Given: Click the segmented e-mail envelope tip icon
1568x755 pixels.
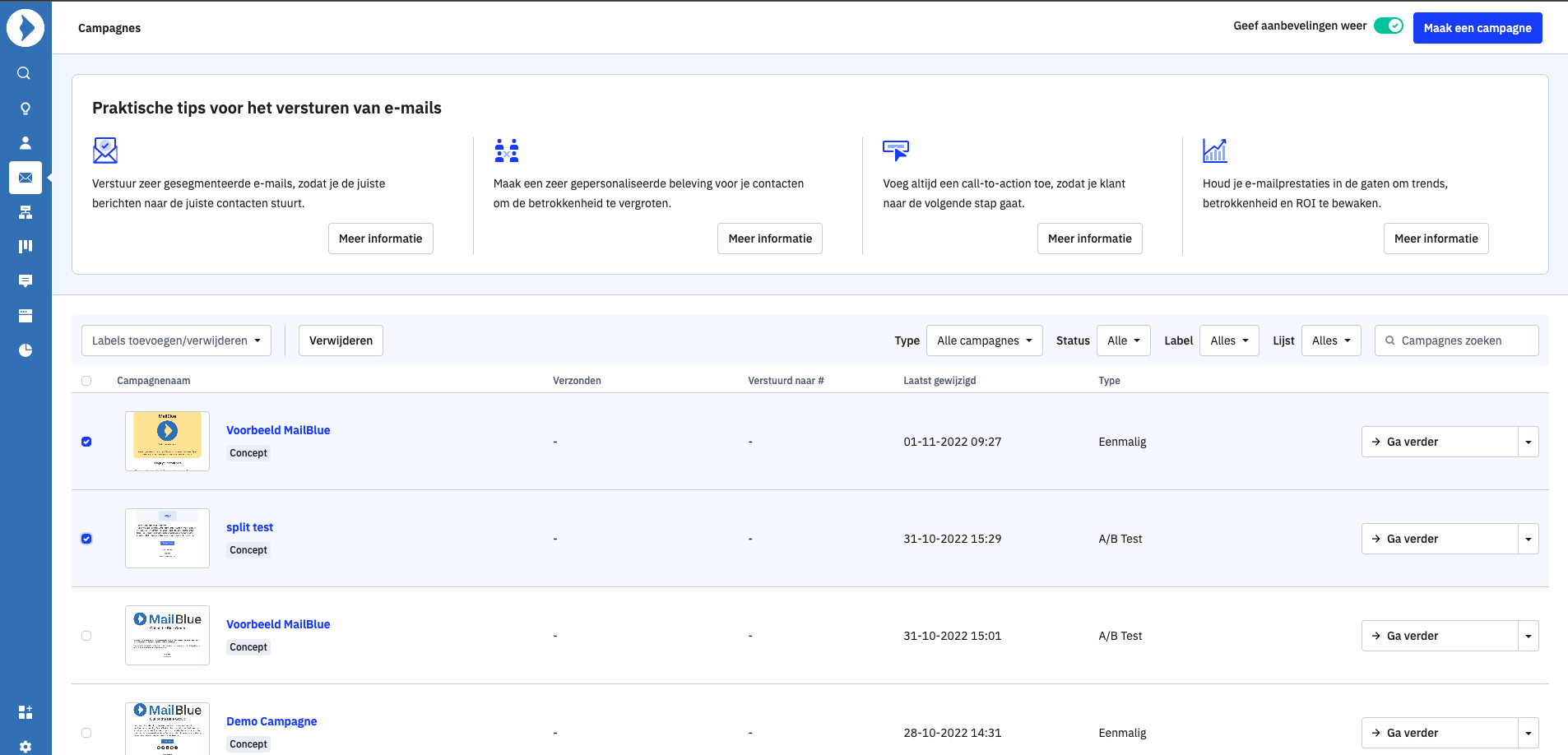Looking at the screenshot, I should point(105,151).
